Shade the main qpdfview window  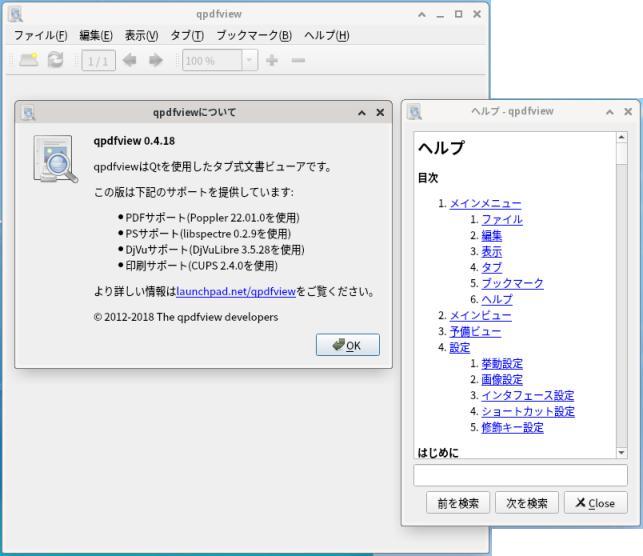click(x=422, y=14)
